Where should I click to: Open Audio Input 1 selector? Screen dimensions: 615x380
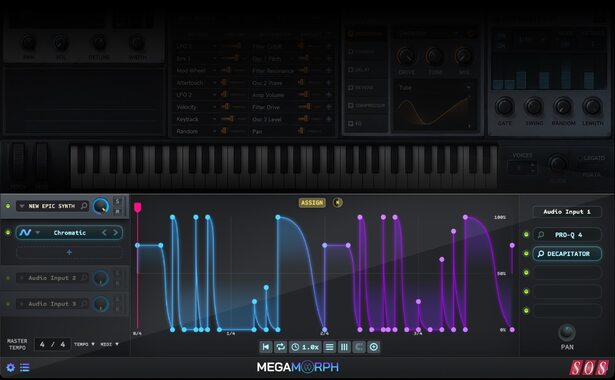567,212
